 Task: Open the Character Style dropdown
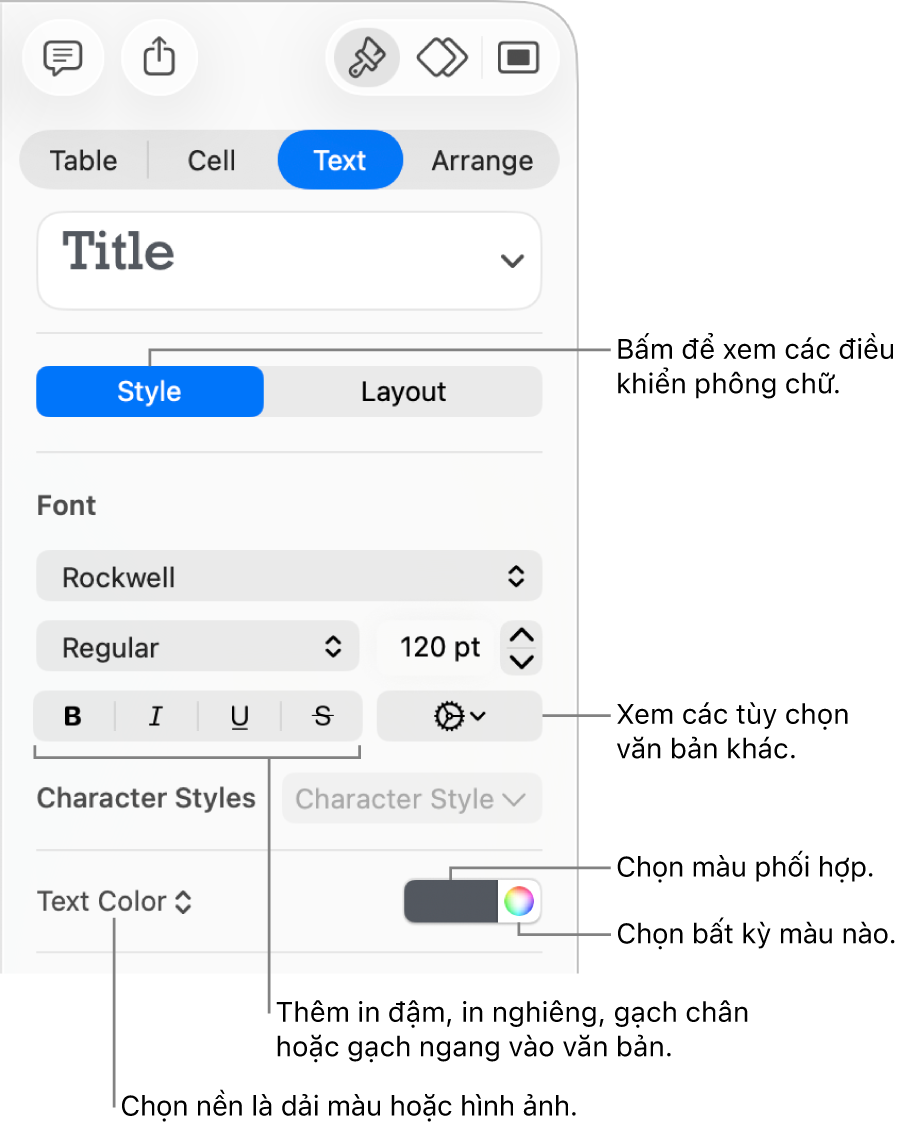tap(411, 799)
